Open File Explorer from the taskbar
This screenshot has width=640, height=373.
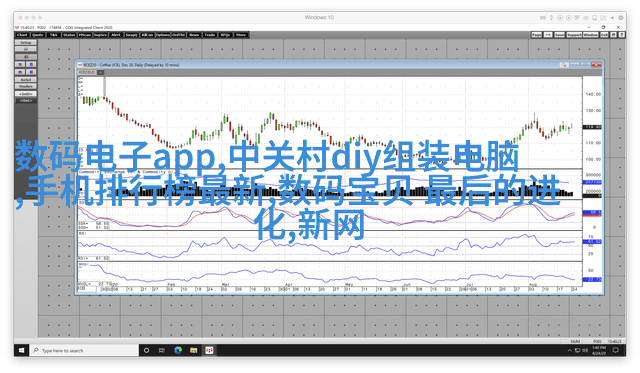point(193,350)
